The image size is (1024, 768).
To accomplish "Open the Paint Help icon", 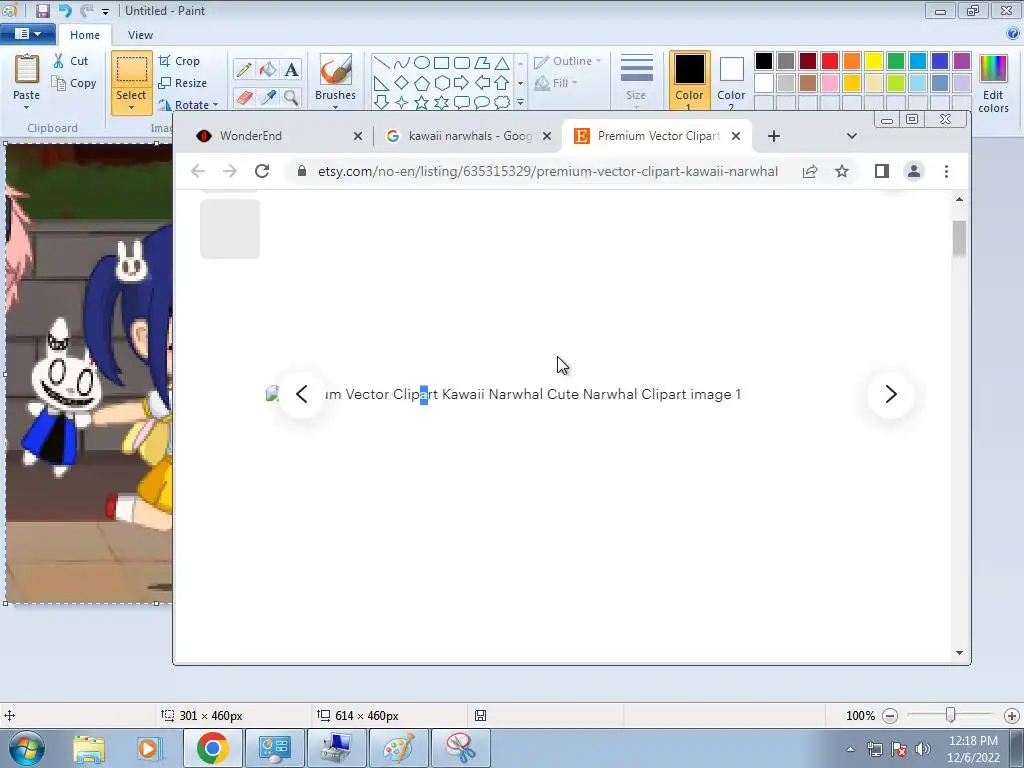I will coord(1013,34).
